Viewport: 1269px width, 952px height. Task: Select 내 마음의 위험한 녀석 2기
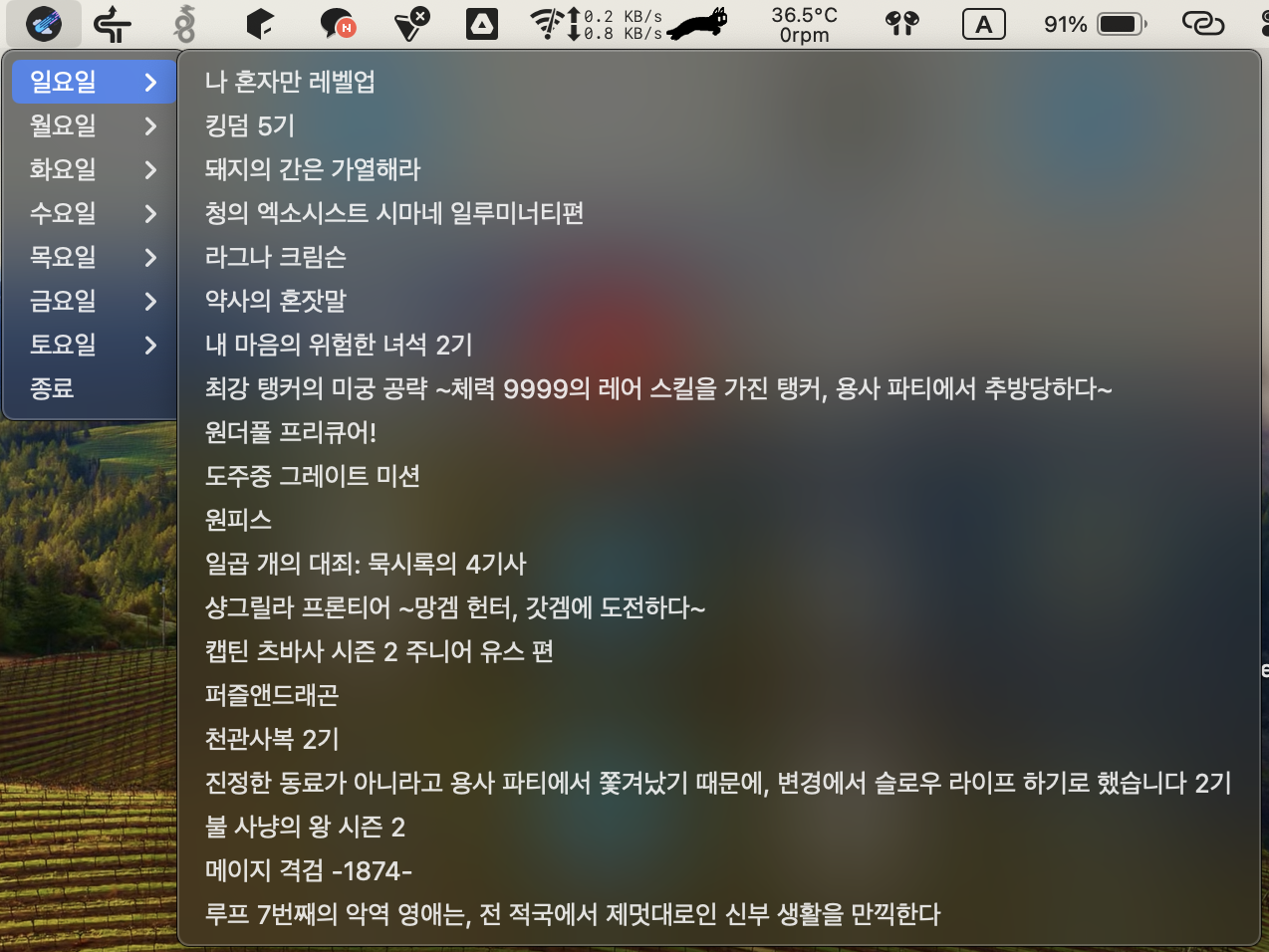(x=718, y=345)
